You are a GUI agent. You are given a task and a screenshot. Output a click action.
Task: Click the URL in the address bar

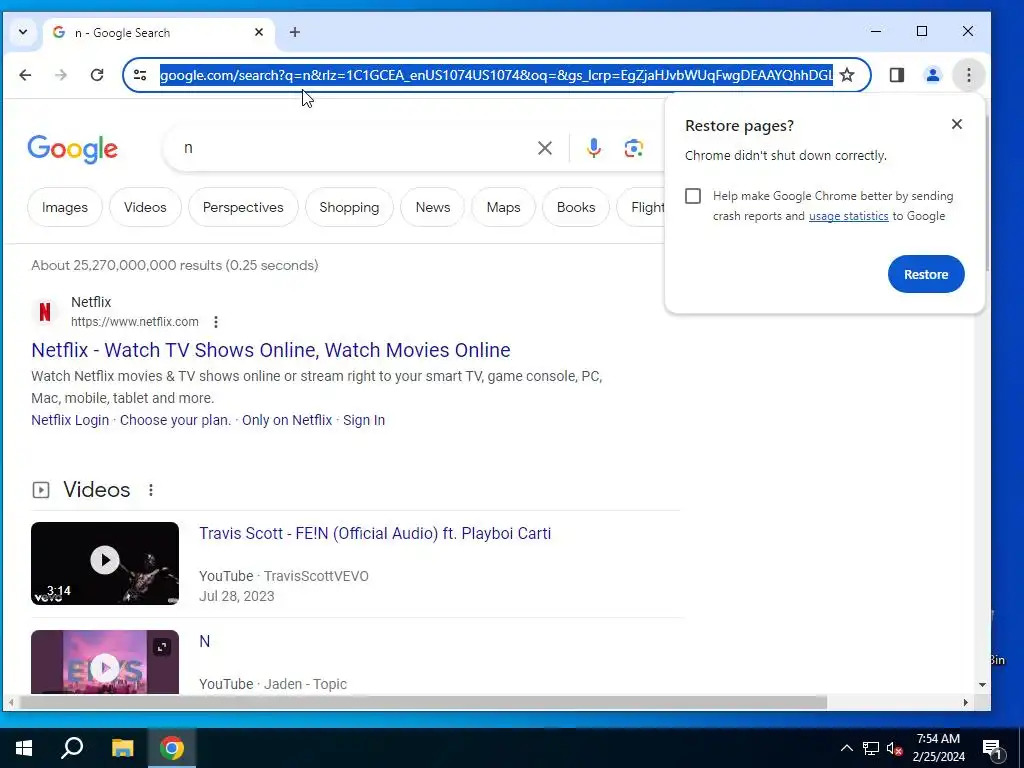click(496, 75)
